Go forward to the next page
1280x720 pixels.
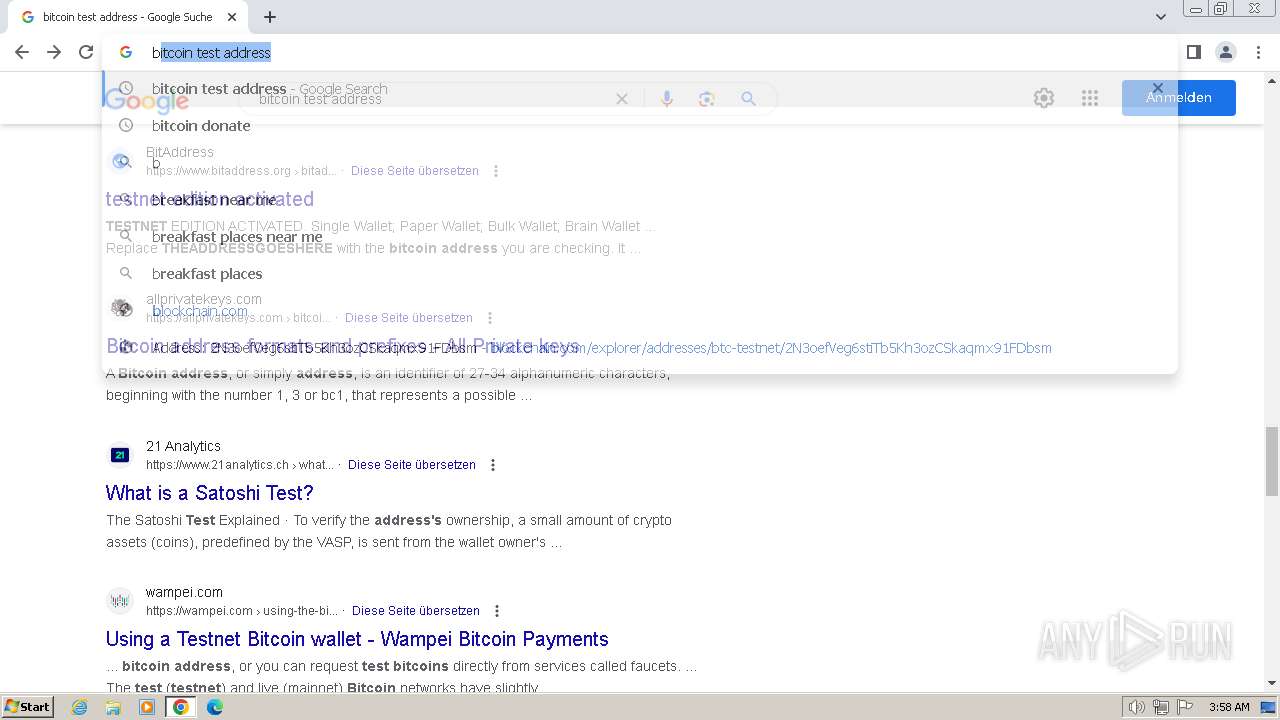pyautogui.click(x=54, y=52)
